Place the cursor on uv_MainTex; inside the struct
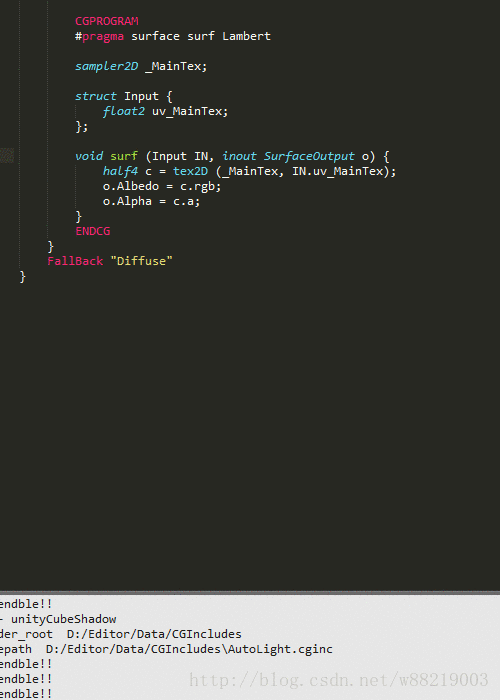 click(190, 111)
